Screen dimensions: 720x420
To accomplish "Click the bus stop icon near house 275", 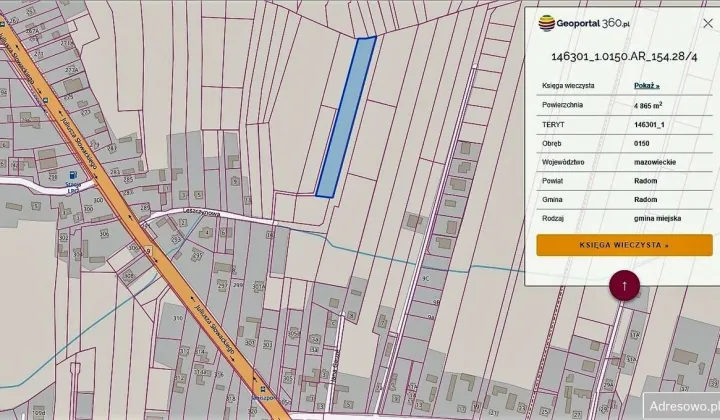I will 45,101.
